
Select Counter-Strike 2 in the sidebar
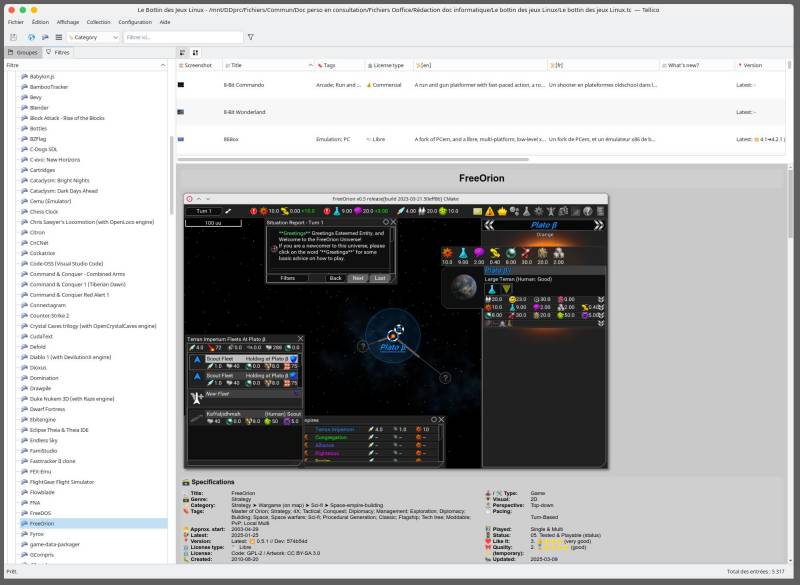[x=49, y=316]
